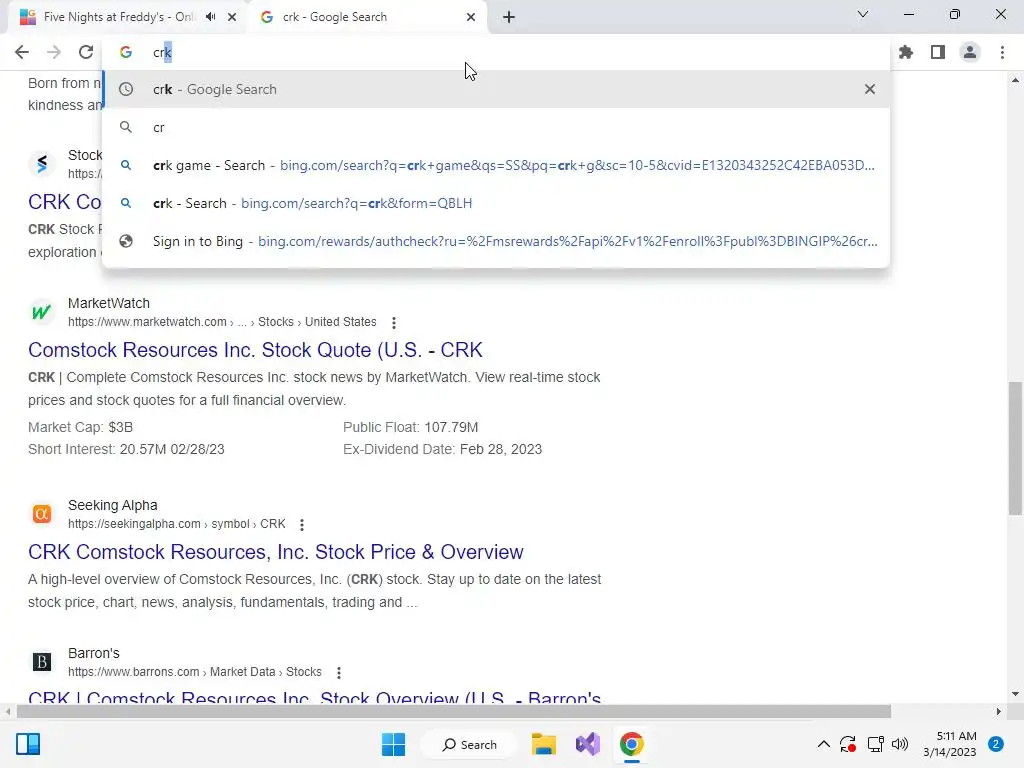Open MarketWatch result options three dots
This screenshot has width=1024, height=768.
393,323
